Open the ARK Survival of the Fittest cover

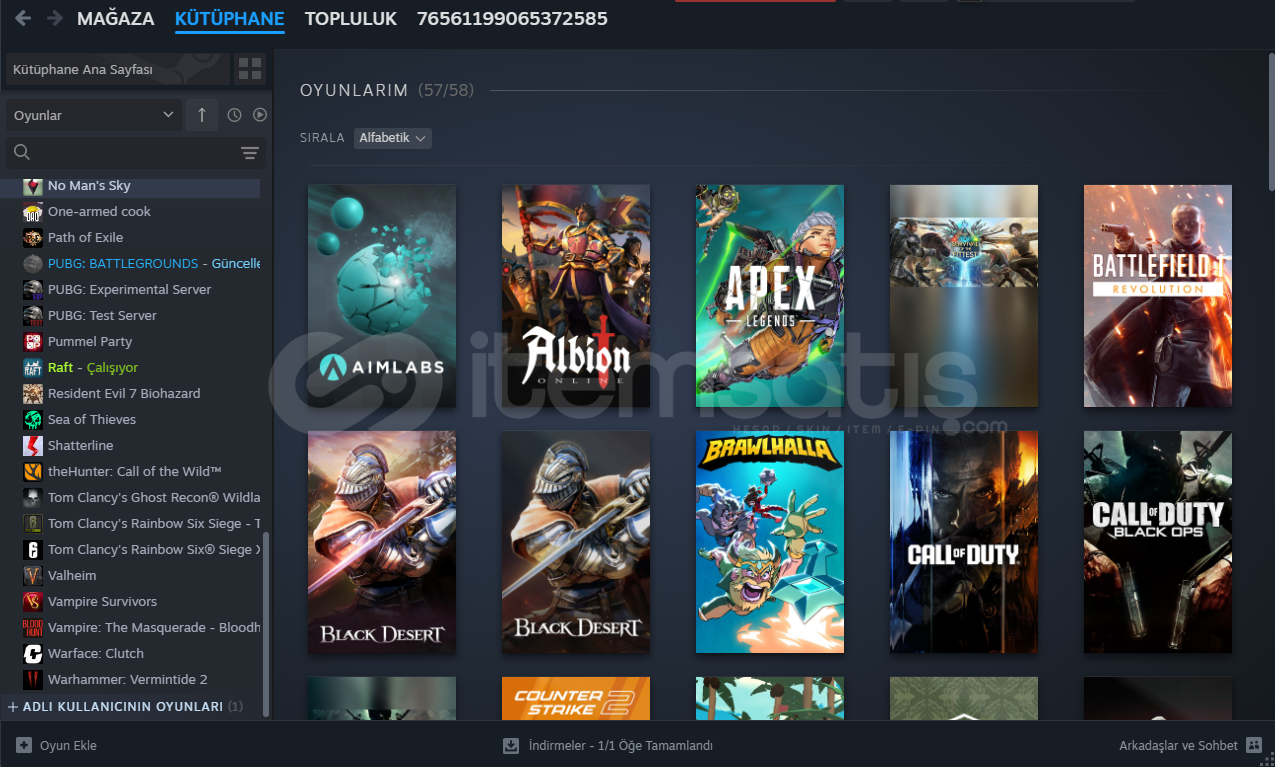coord(964,296)
